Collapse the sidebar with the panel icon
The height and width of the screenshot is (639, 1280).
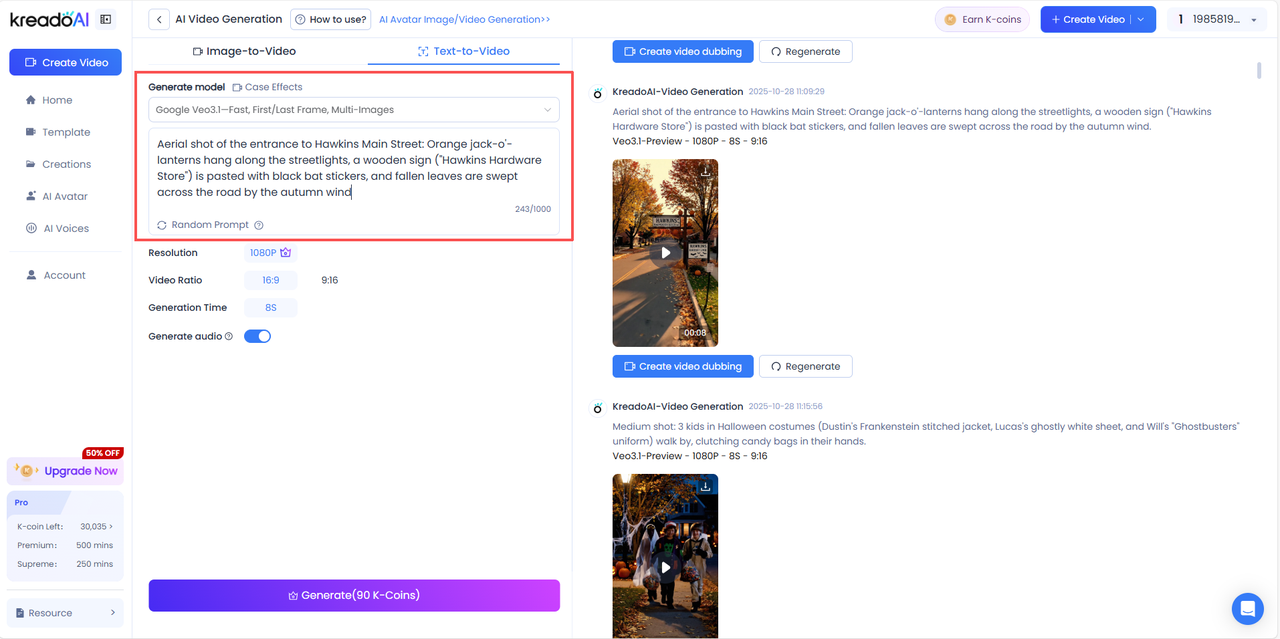(x=106, y=19)
